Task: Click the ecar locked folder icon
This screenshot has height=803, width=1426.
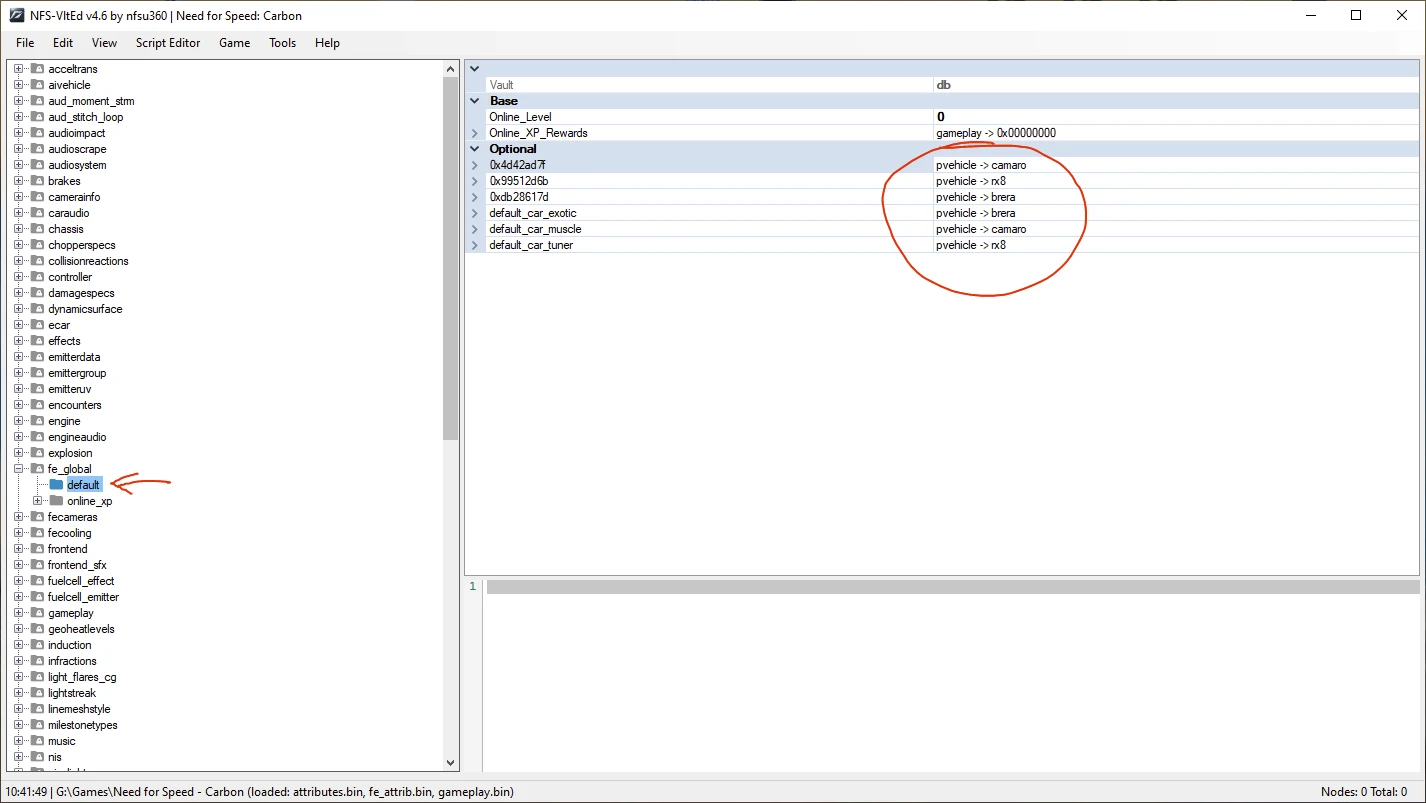Action: click(37, 325)
